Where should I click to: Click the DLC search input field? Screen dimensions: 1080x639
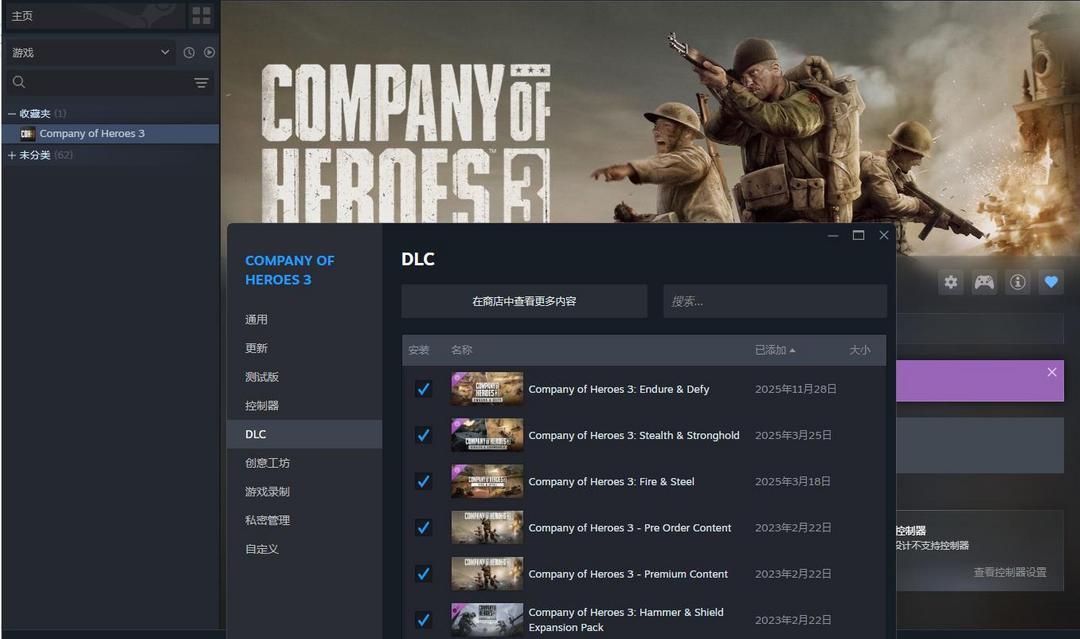[775, 301]
